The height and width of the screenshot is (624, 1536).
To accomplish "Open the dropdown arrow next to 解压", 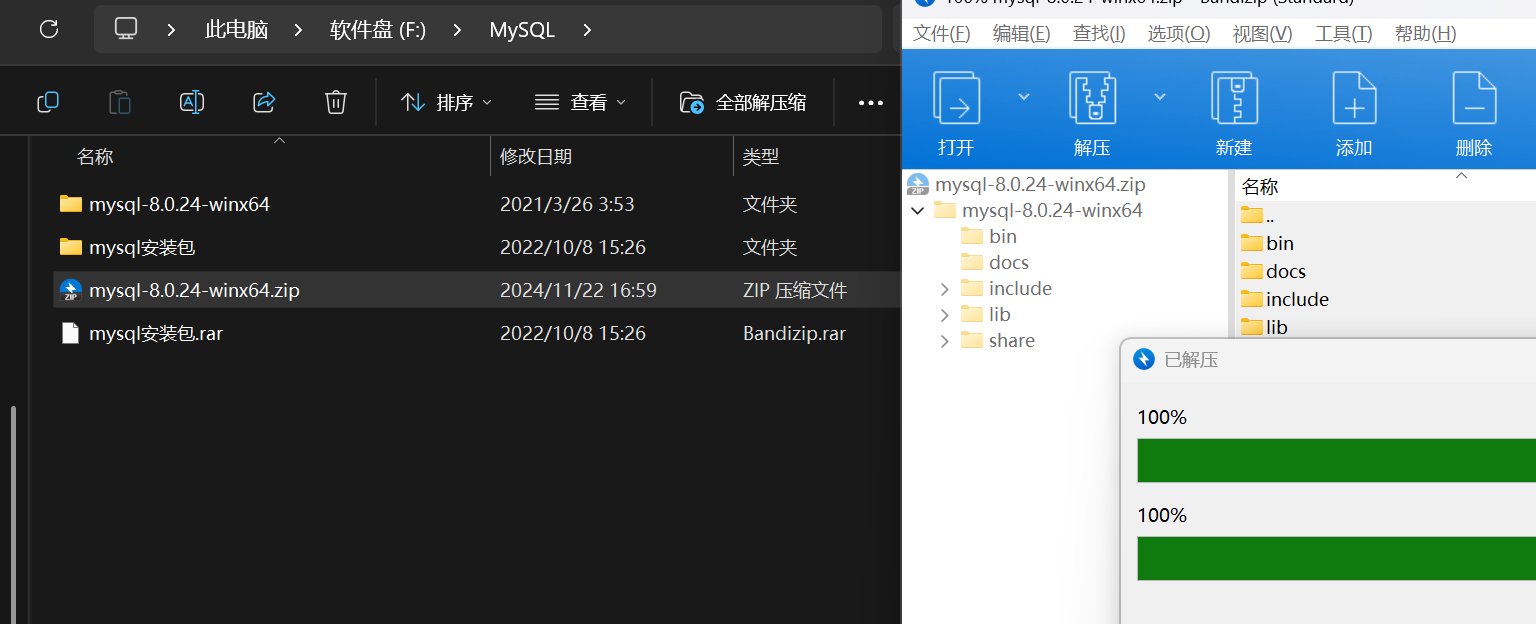I will click(1159, 97).
